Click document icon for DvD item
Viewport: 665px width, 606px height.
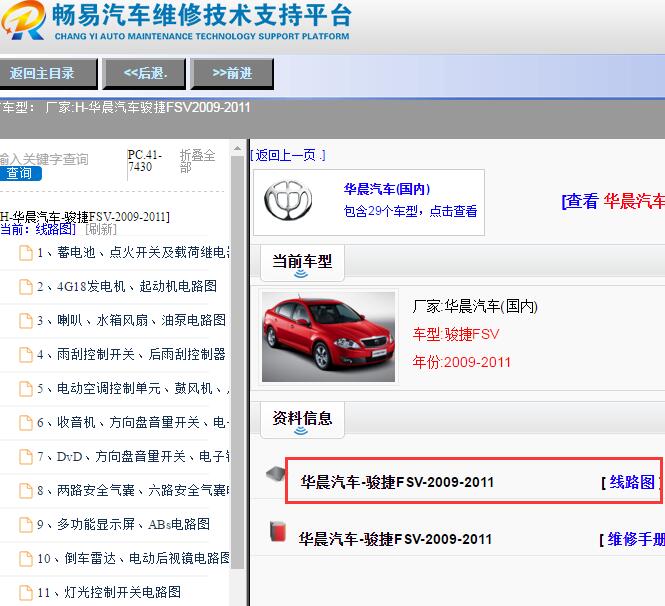(x=26, y=457)
